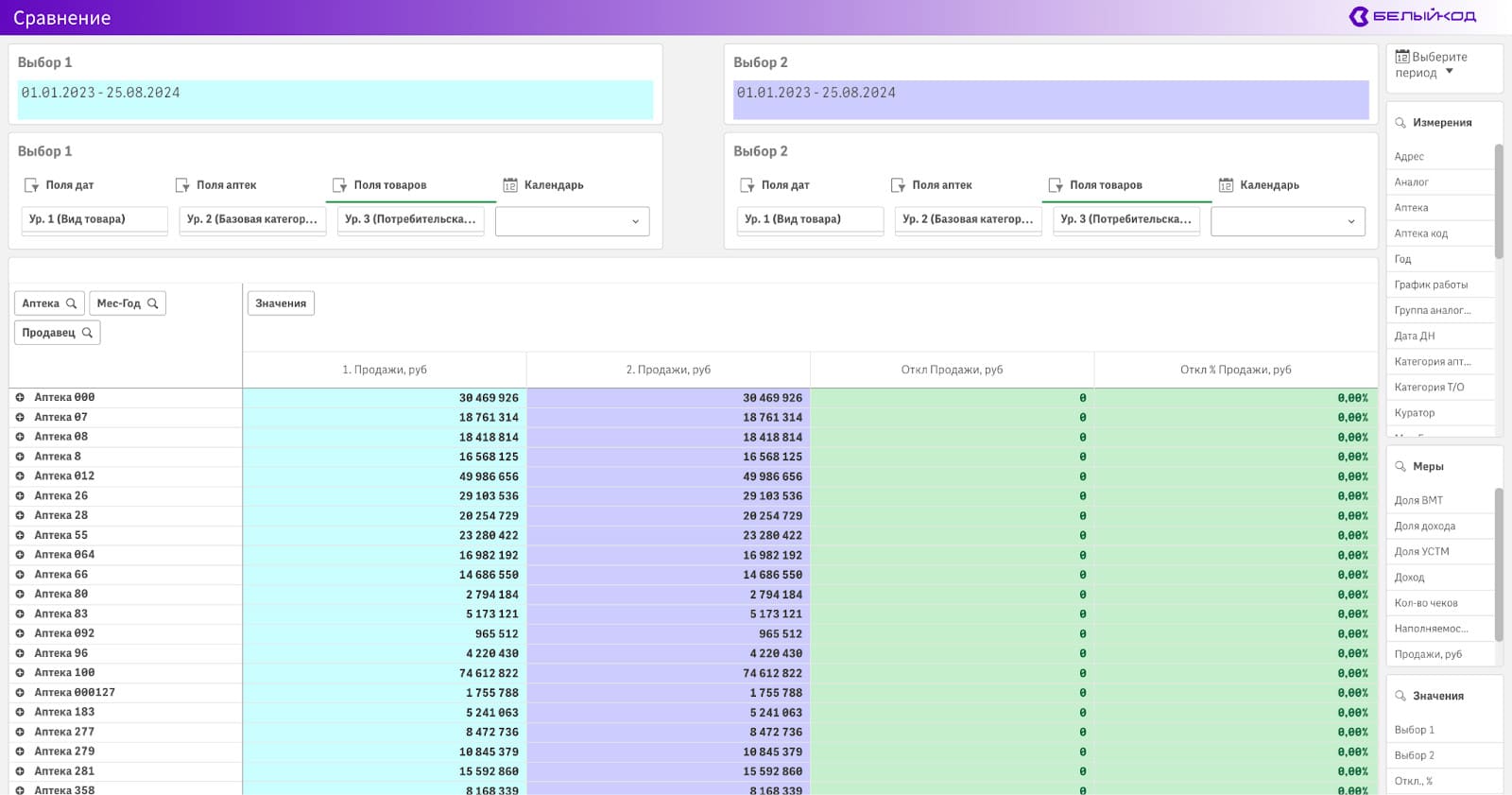The height and width of the screenshot is (795, 1512).
Task: Click the Откл % Продажи, руб column header
Action: [1235, 370]
